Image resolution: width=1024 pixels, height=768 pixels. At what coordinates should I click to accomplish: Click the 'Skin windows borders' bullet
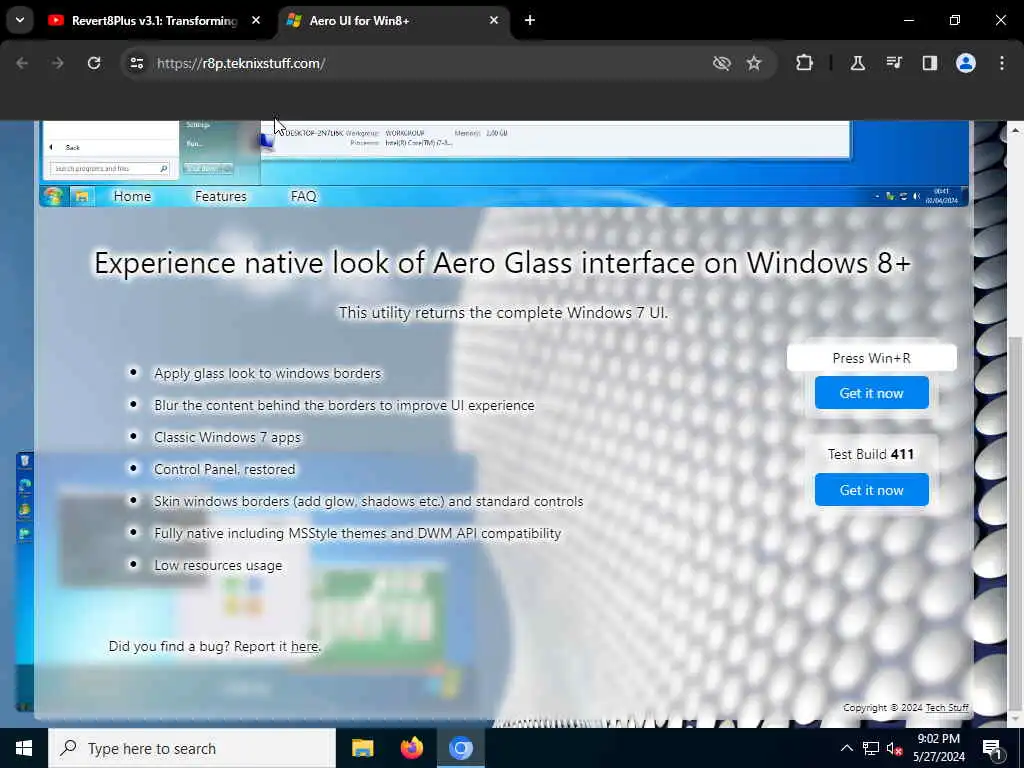tap(368, 502)
